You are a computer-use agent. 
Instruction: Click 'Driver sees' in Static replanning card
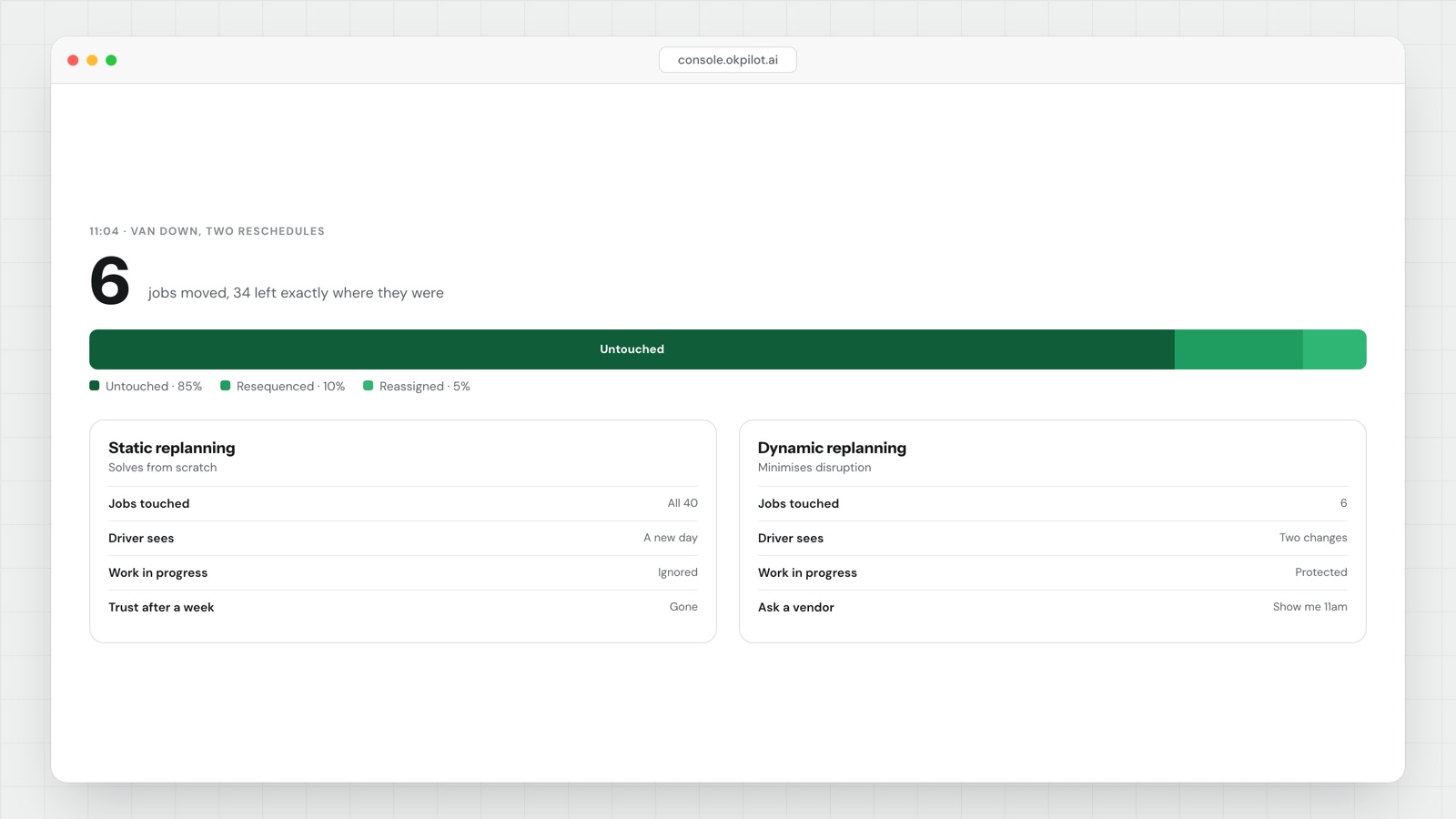pos(141,538)
